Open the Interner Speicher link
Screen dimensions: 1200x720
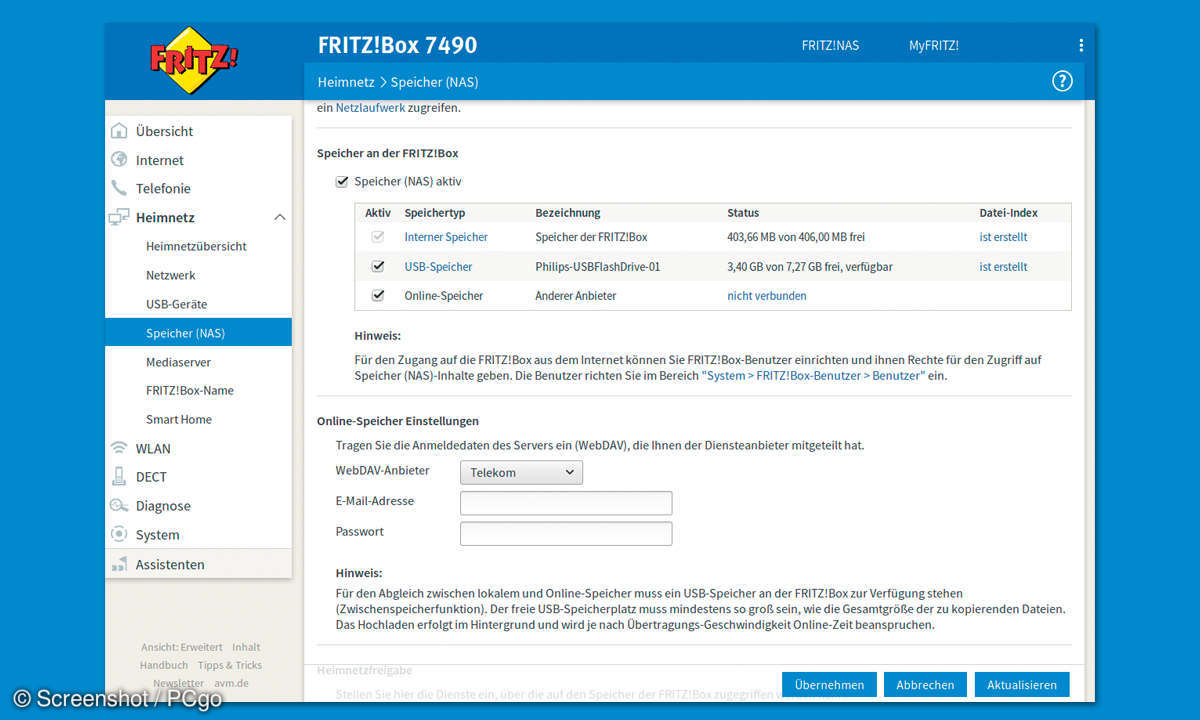446,237
